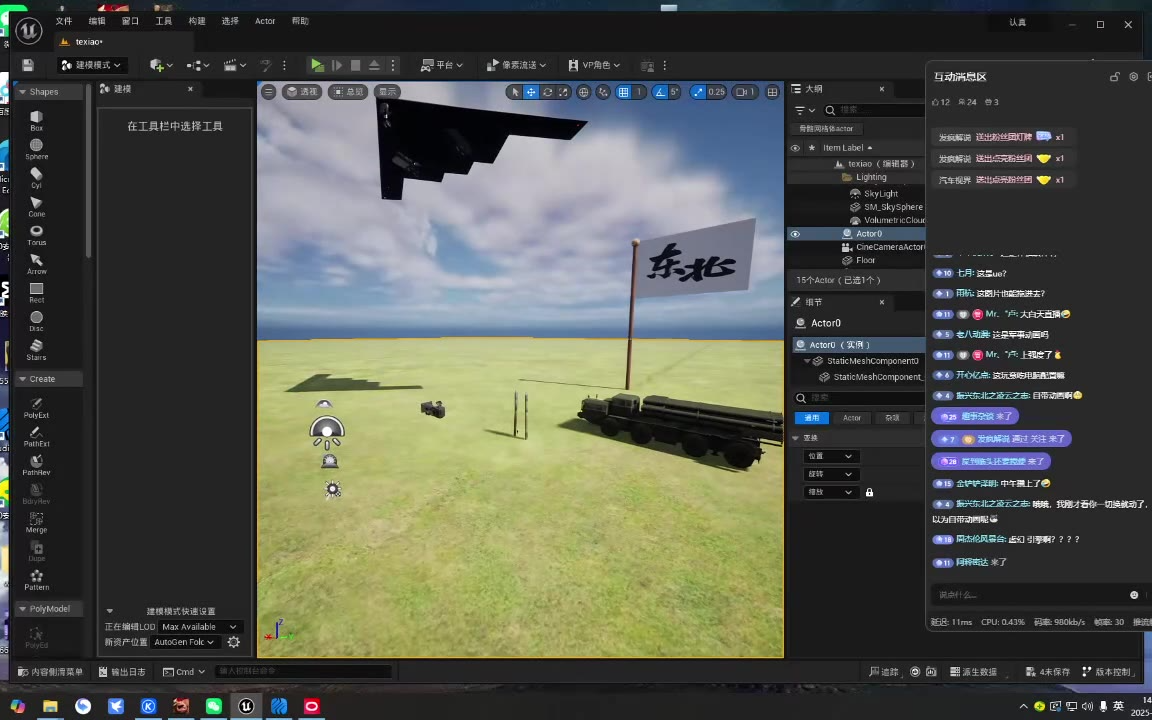Screen dimensions: 1152x720
Task: Open the viewport hamburger options menu
Action: pos(268,92)
